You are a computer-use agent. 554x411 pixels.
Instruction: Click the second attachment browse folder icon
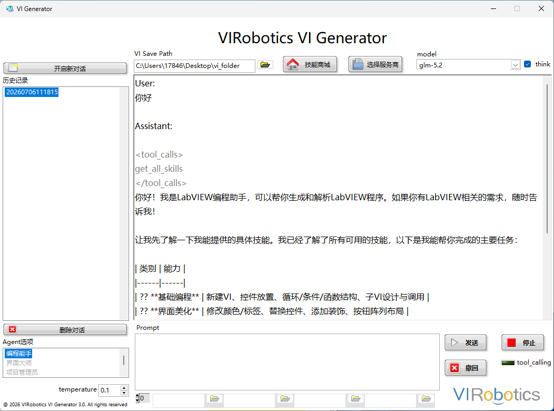click(x=285, y=399)
